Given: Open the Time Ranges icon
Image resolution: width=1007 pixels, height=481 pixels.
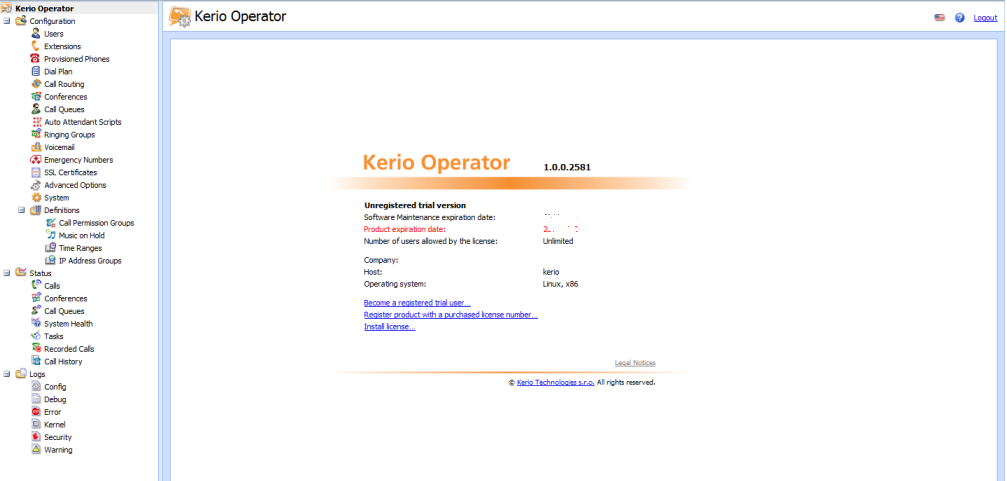Looking at the screenshot, I should [51, 248].
